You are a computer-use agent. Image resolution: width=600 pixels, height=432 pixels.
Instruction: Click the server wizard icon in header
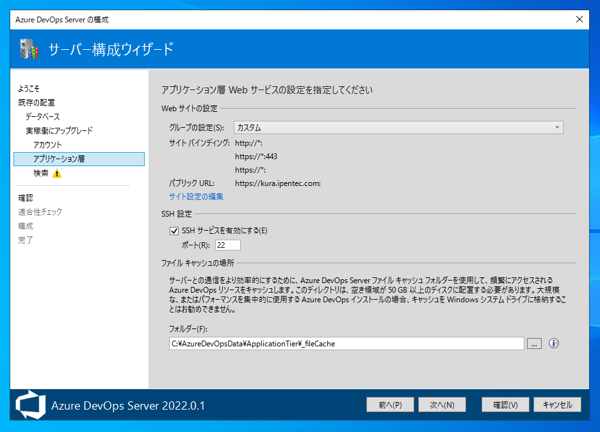tap(29, 49)
